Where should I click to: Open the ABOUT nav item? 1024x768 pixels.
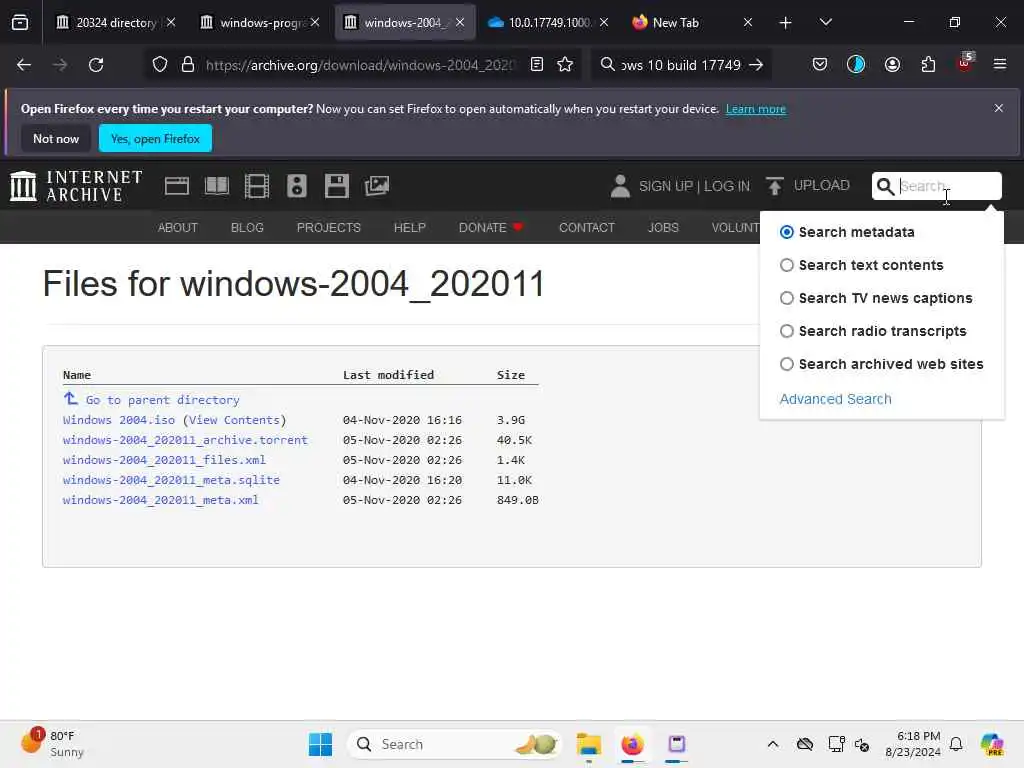(x=178, y=227)
